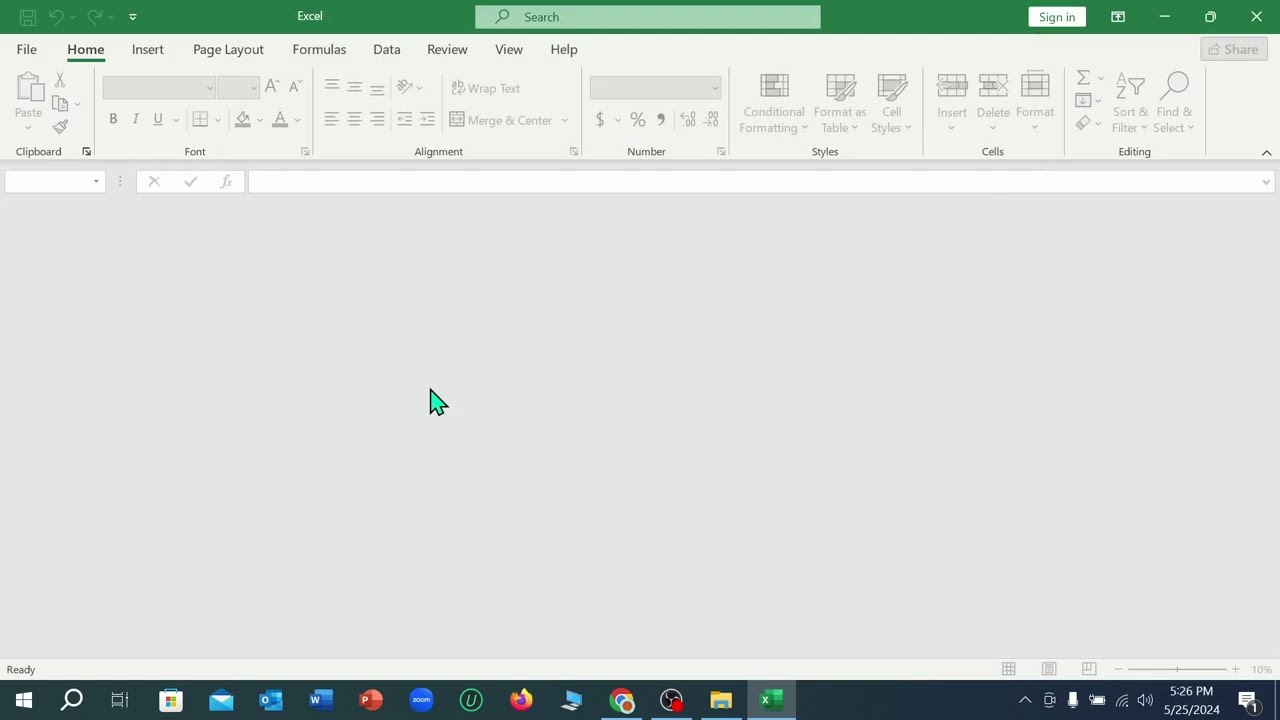The height and width of the screenshot is (720, 1280).
Task: Toggle Bold formatting
Action: point(113,120)
